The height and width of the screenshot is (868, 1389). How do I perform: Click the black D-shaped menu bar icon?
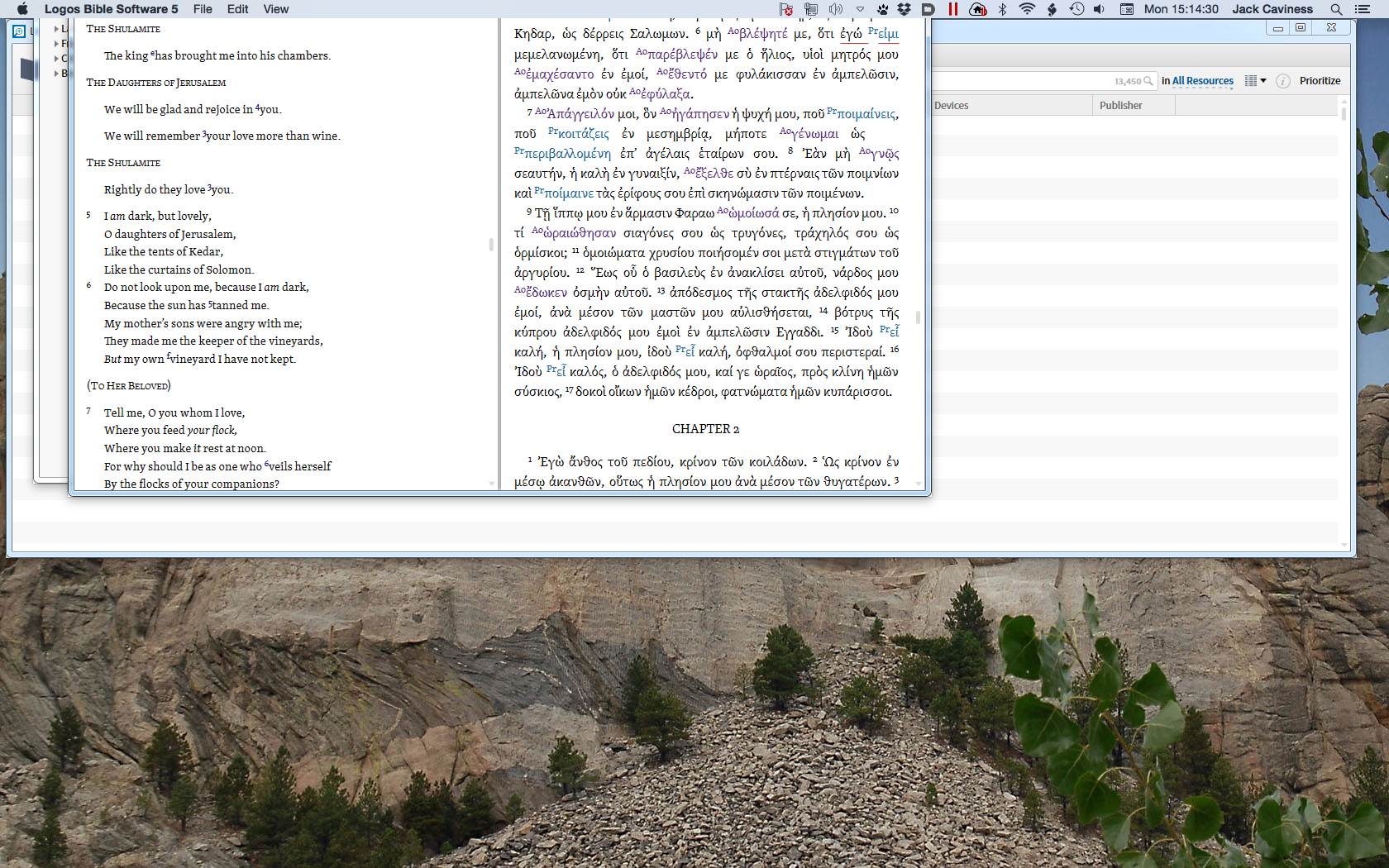(928, 9)
